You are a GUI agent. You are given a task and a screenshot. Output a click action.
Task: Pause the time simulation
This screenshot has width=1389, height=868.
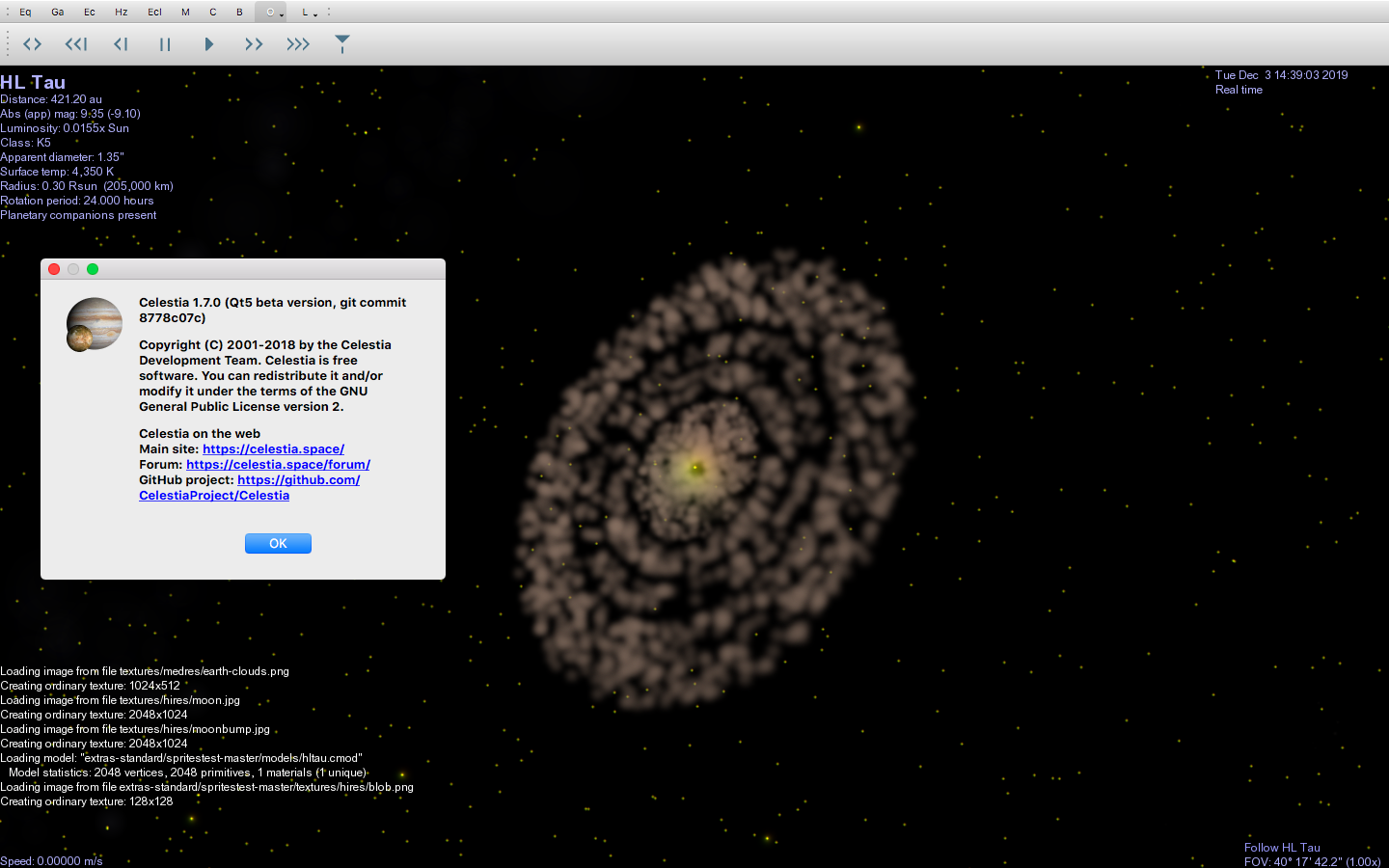click(x=164, y=43)
